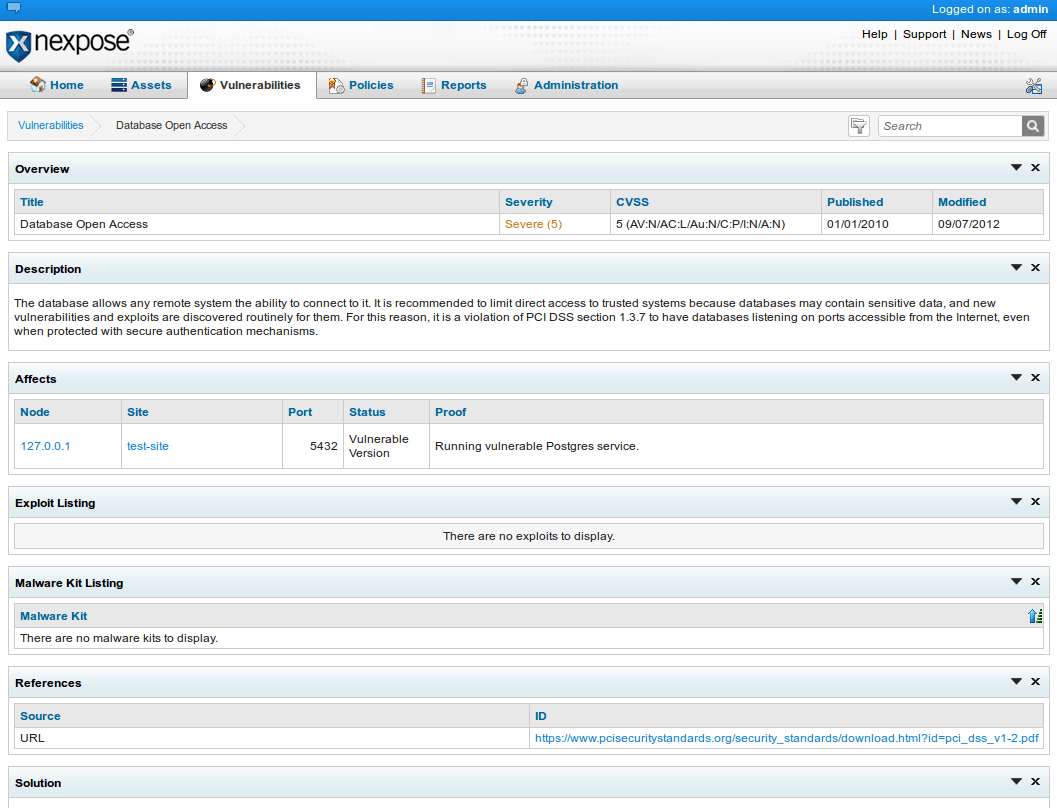Screen dimensions: 1057x808
Task: Click the house icon on the Home tab
Action: click(36, 85)
